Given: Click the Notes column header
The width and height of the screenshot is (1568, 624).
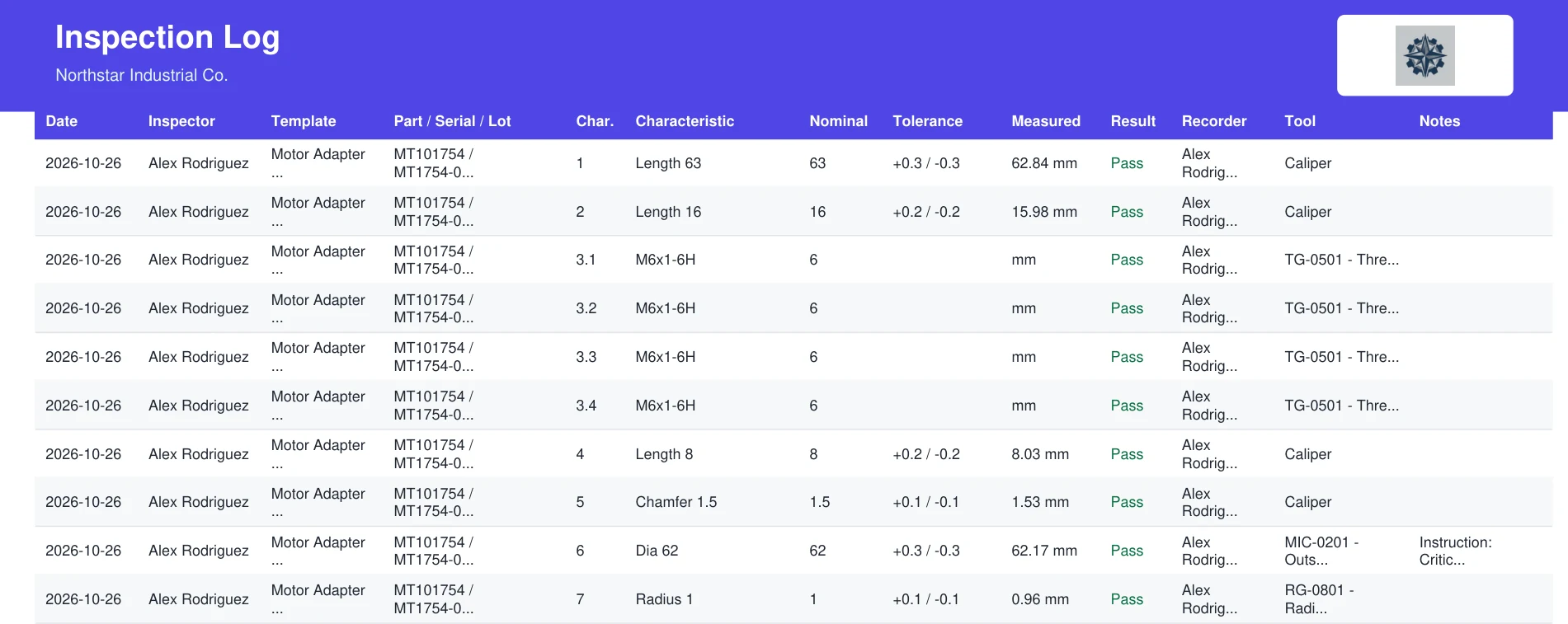Looking at the screenshot, I should pos(1439,121).
